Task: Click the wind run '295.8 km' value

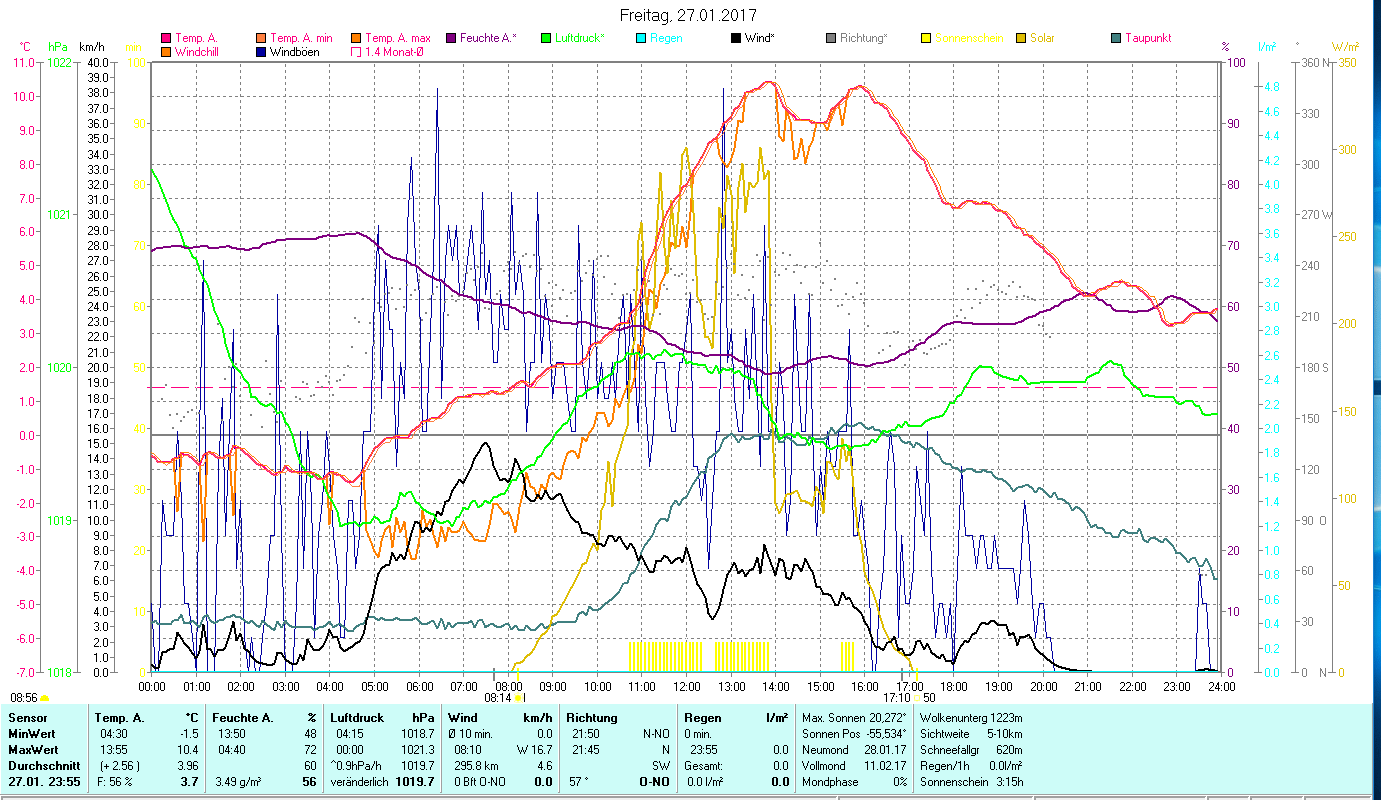Action: click(x=475, y=766)
